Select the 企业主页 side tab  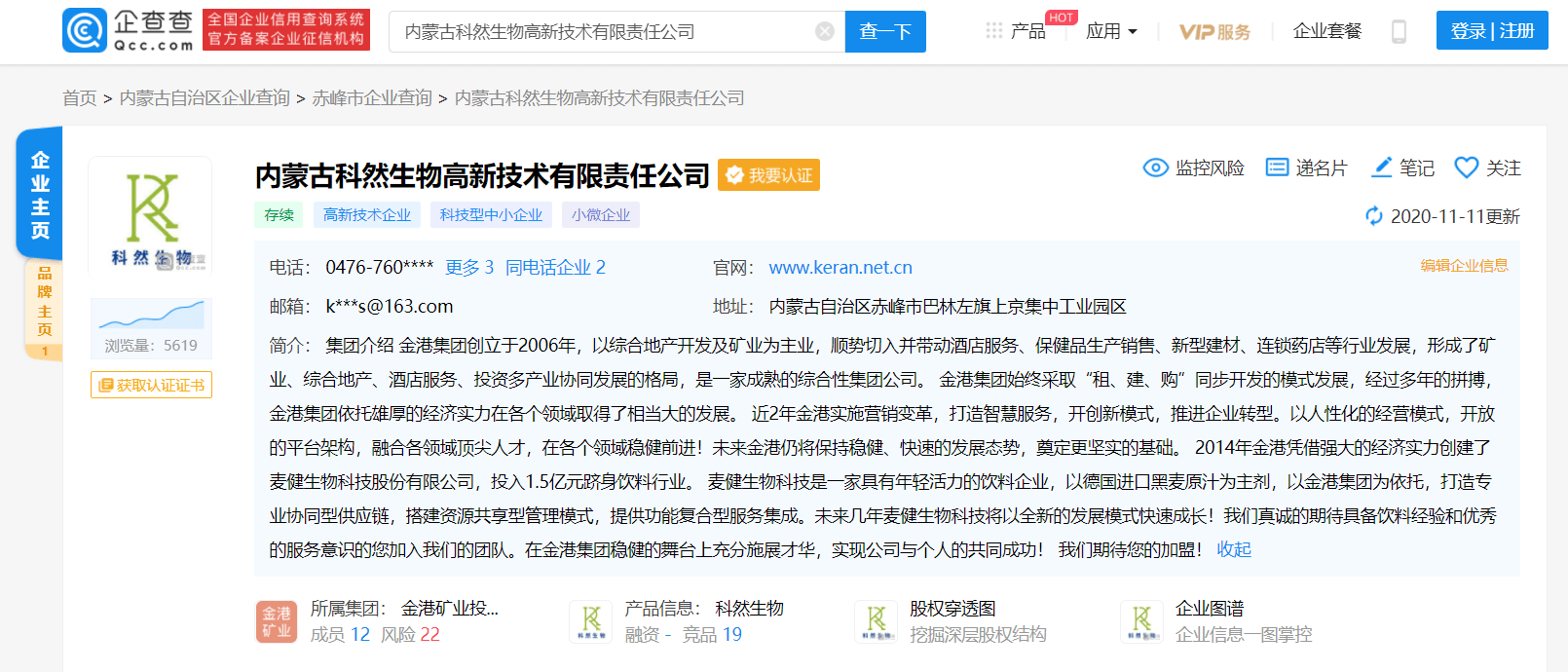40,194
